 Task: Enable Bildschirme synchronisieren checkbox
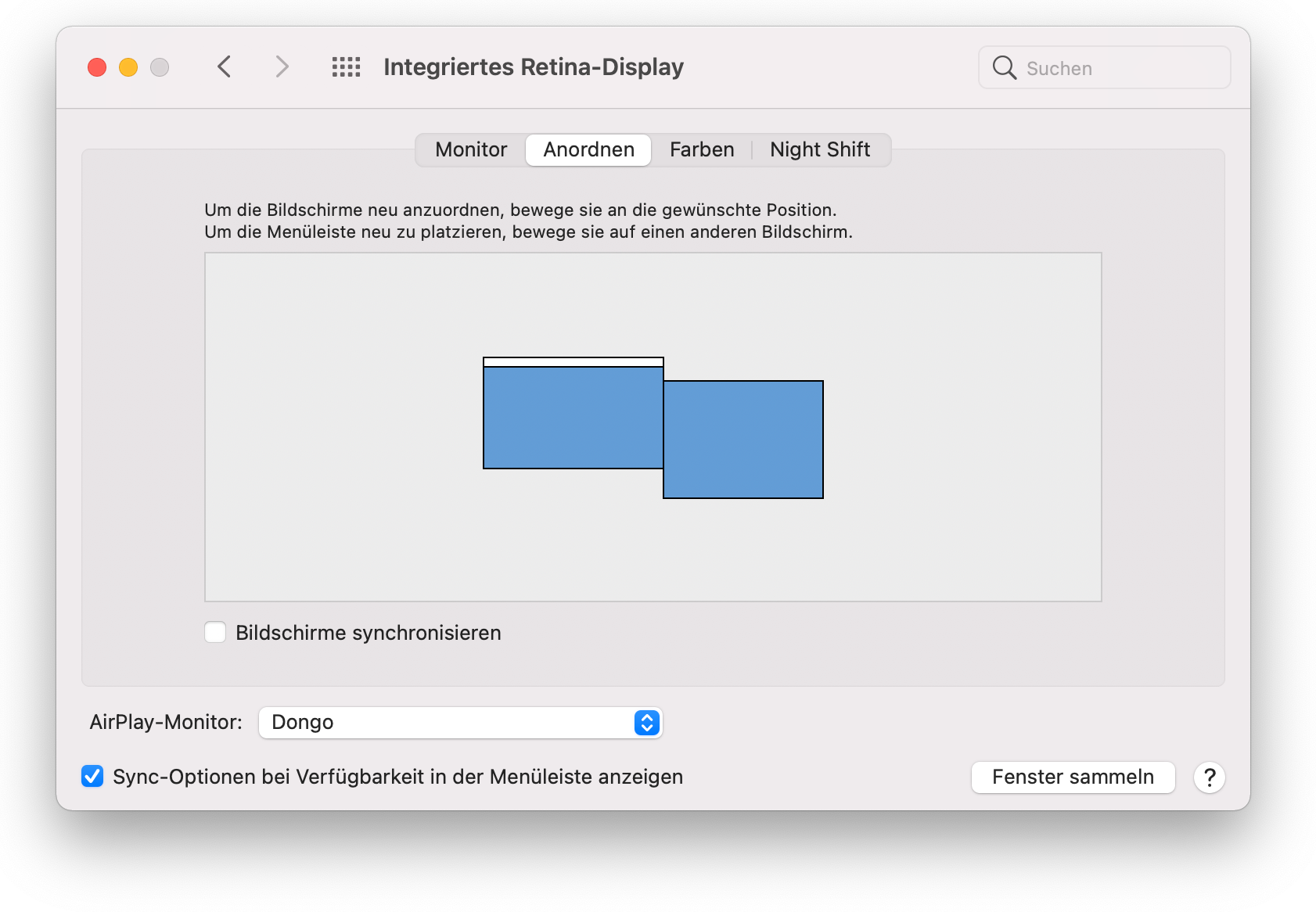point(215,632)
